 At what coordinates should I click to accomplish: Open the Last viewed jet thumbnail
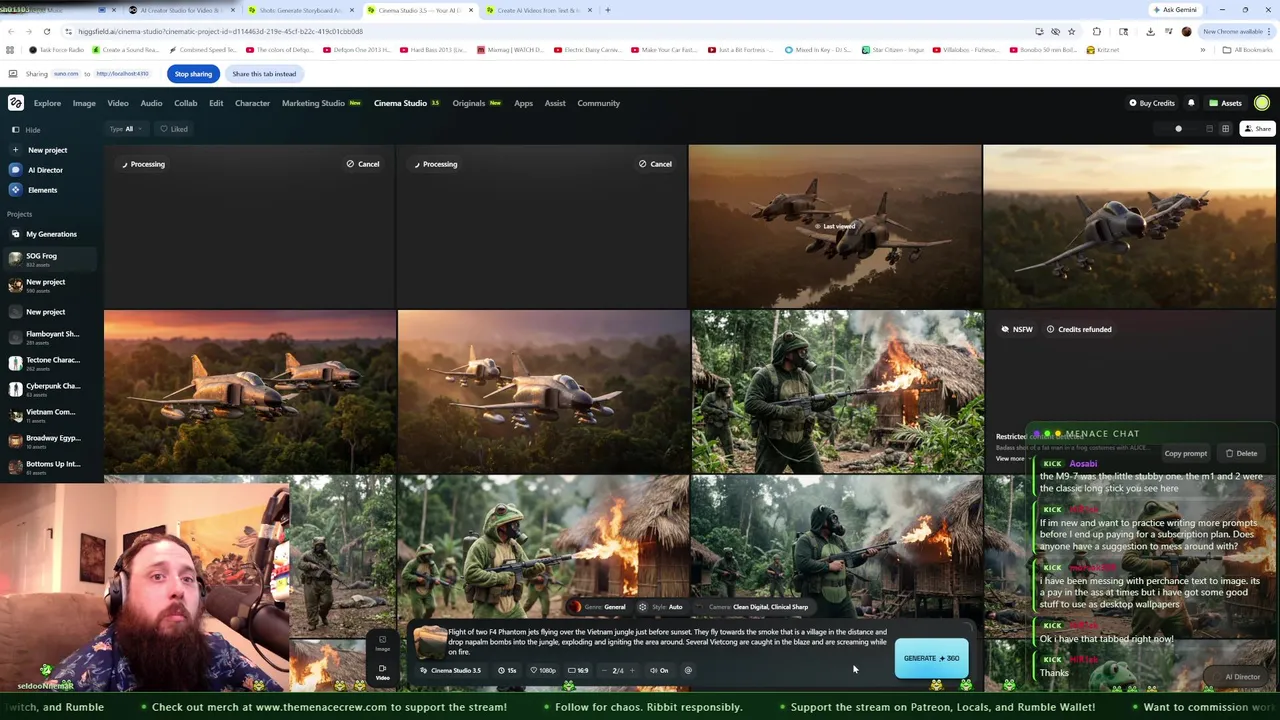(834, 226)
